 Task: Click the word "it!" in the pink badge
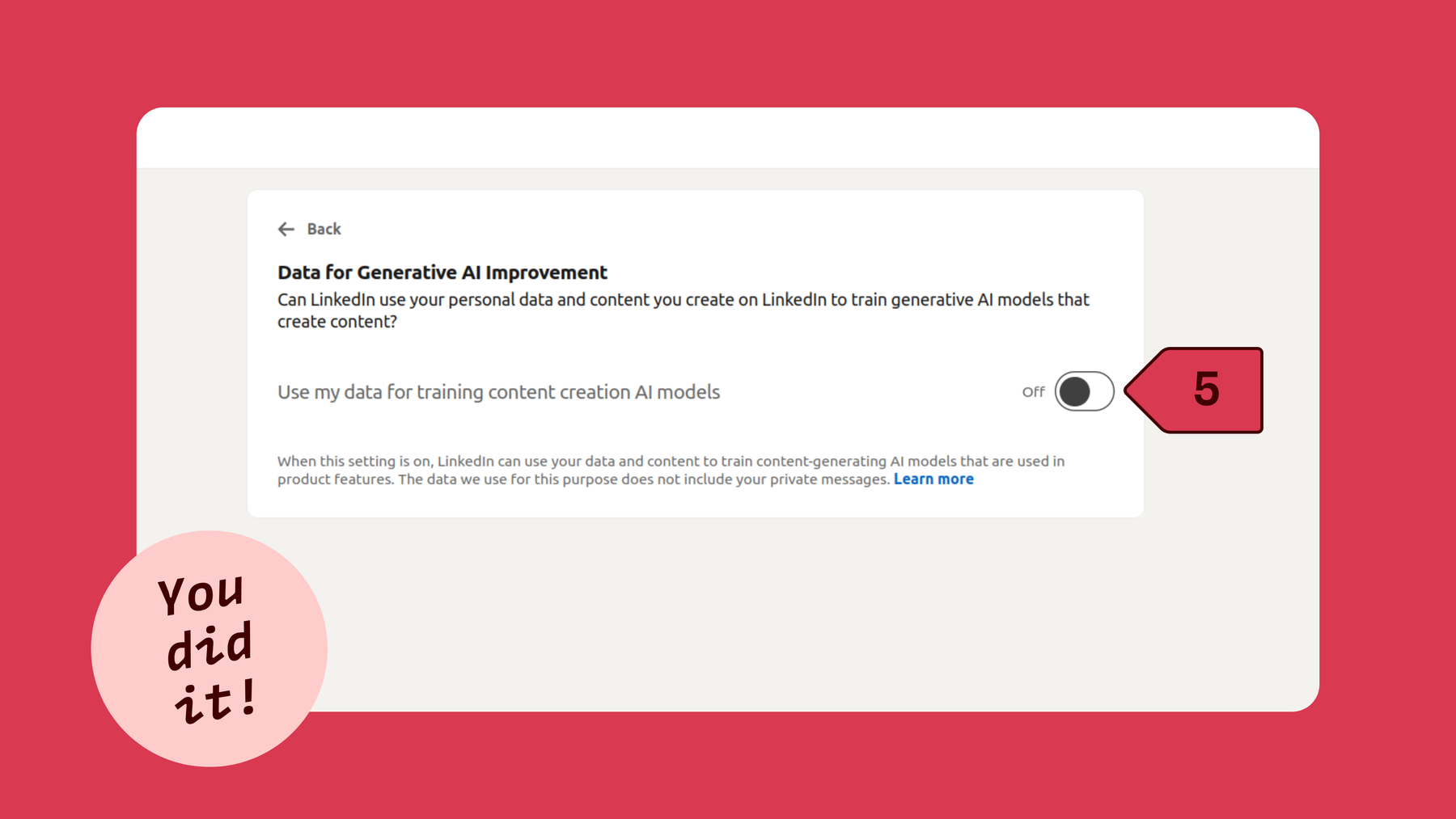[216, 700]
